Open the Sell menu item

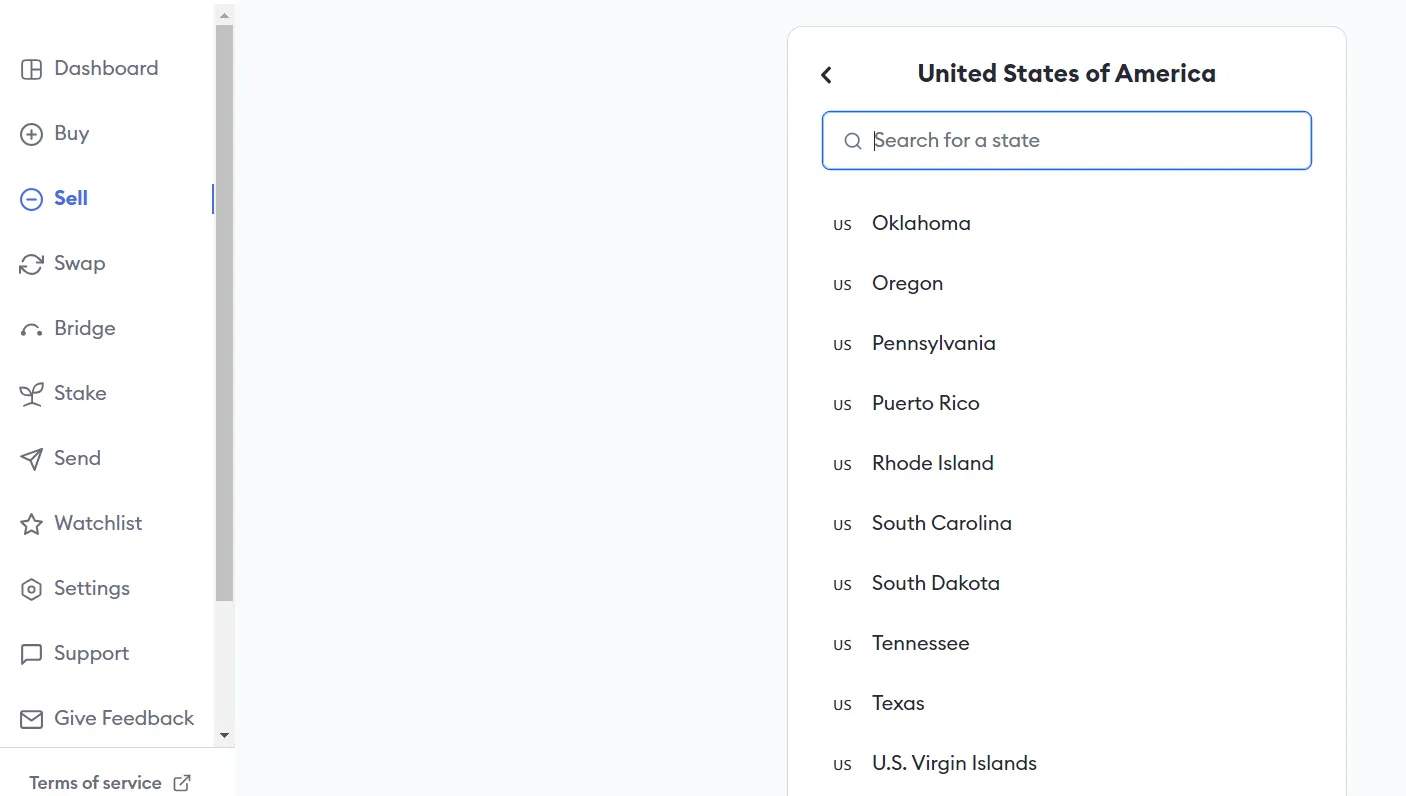coord(70,198)
